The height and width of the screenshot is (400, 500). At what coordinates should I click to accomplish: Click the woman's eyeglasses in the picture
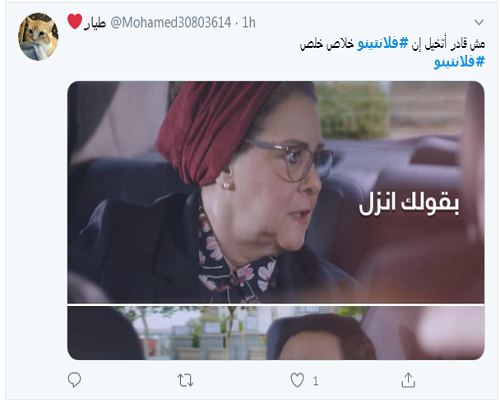(292, 159)
